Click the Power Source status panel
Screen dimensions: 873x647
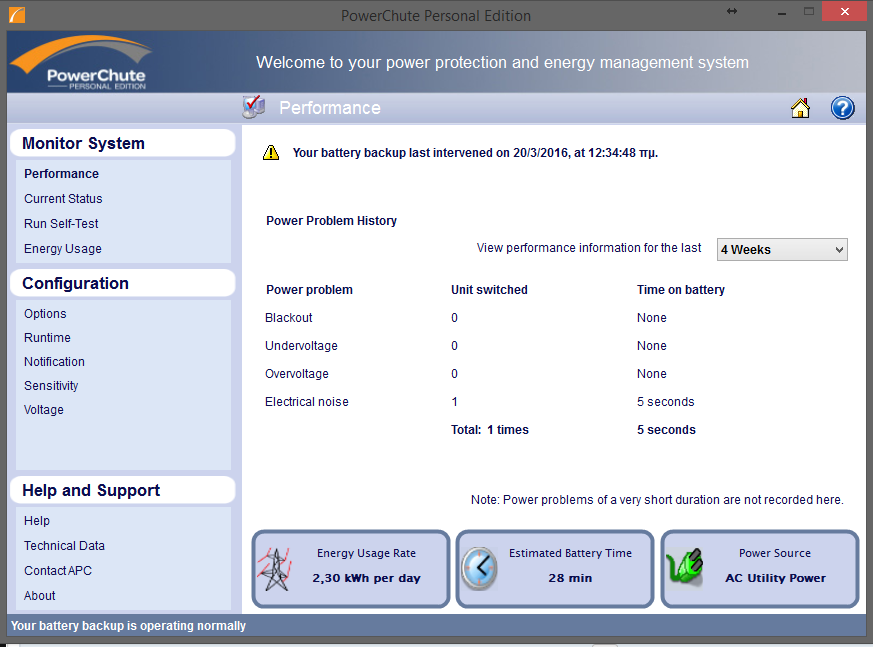pyautogui.click(x=760, y=568)
